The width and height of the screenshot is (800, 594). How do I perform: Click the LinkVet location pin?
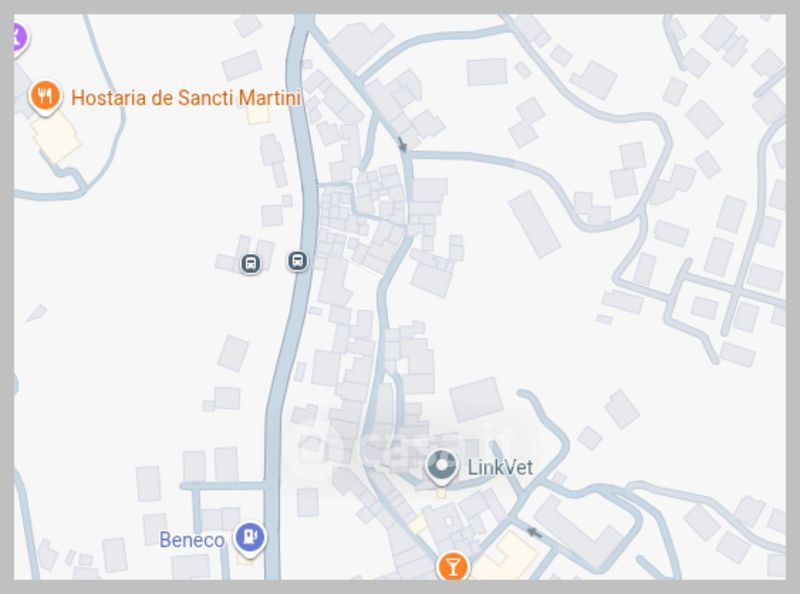point(441,467)
